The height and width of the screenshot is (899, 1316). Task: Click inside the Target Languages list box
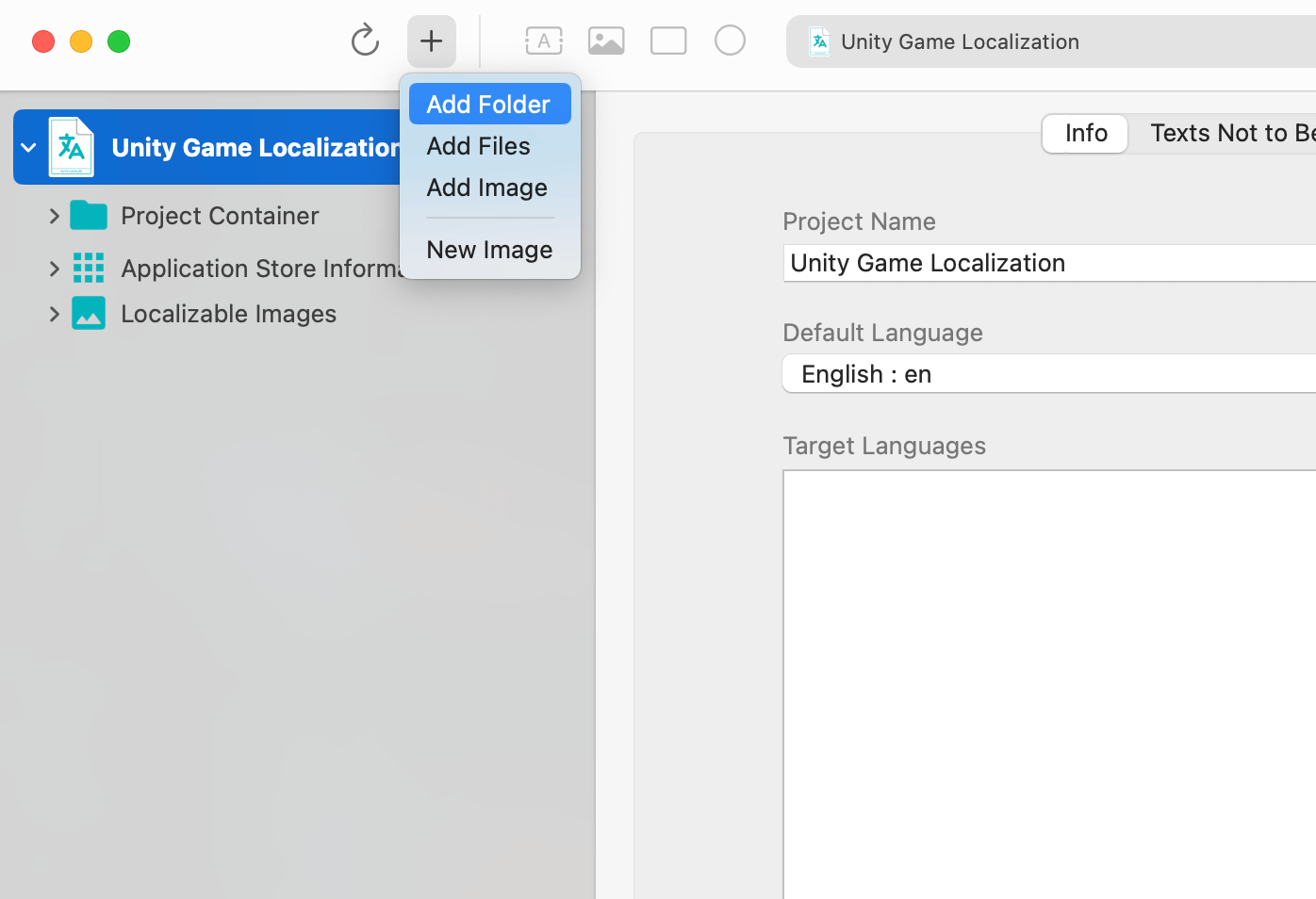(1049, 684)
